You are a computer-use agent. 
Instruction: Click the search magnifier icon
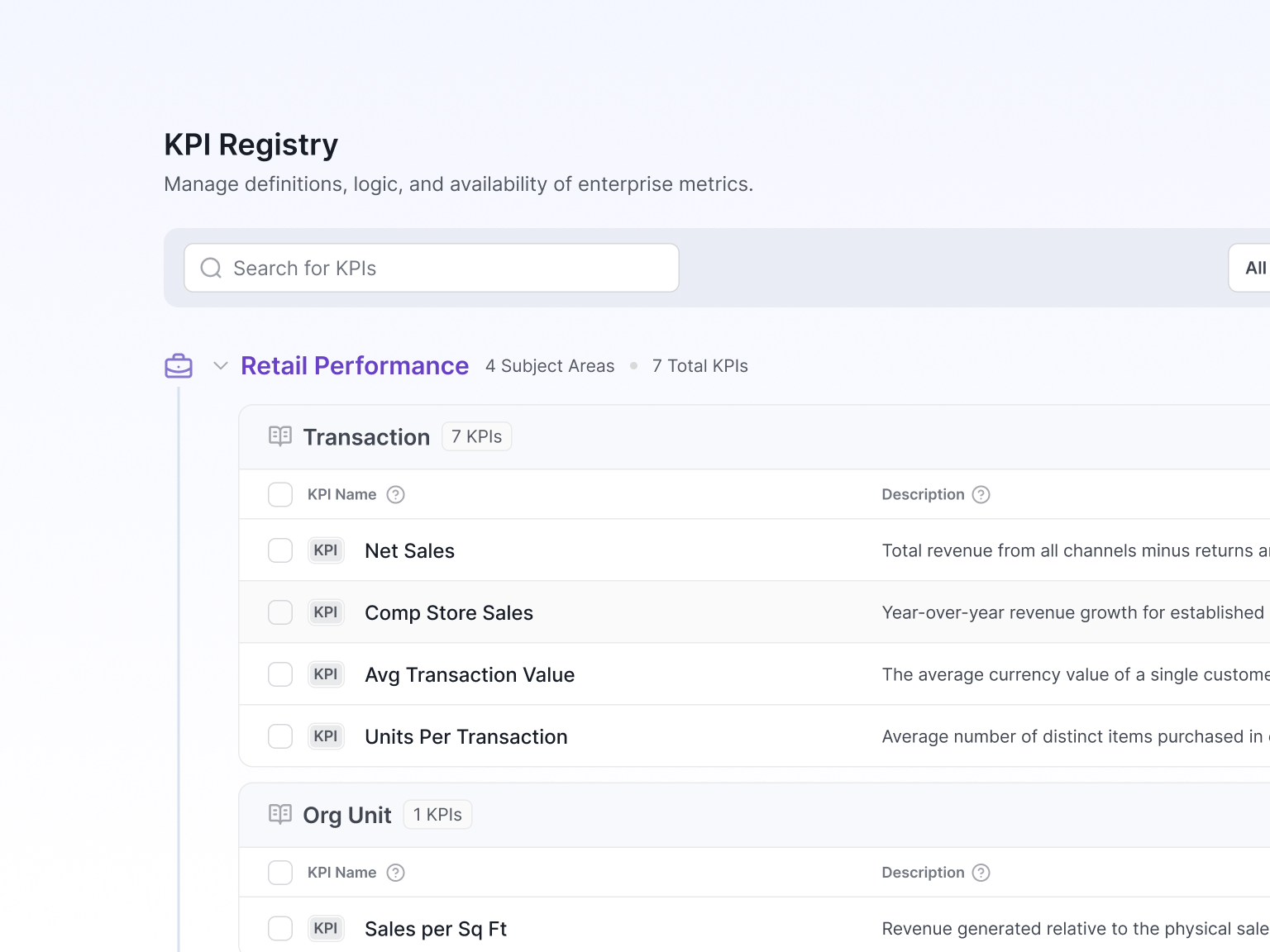click(x=211, y=268)
